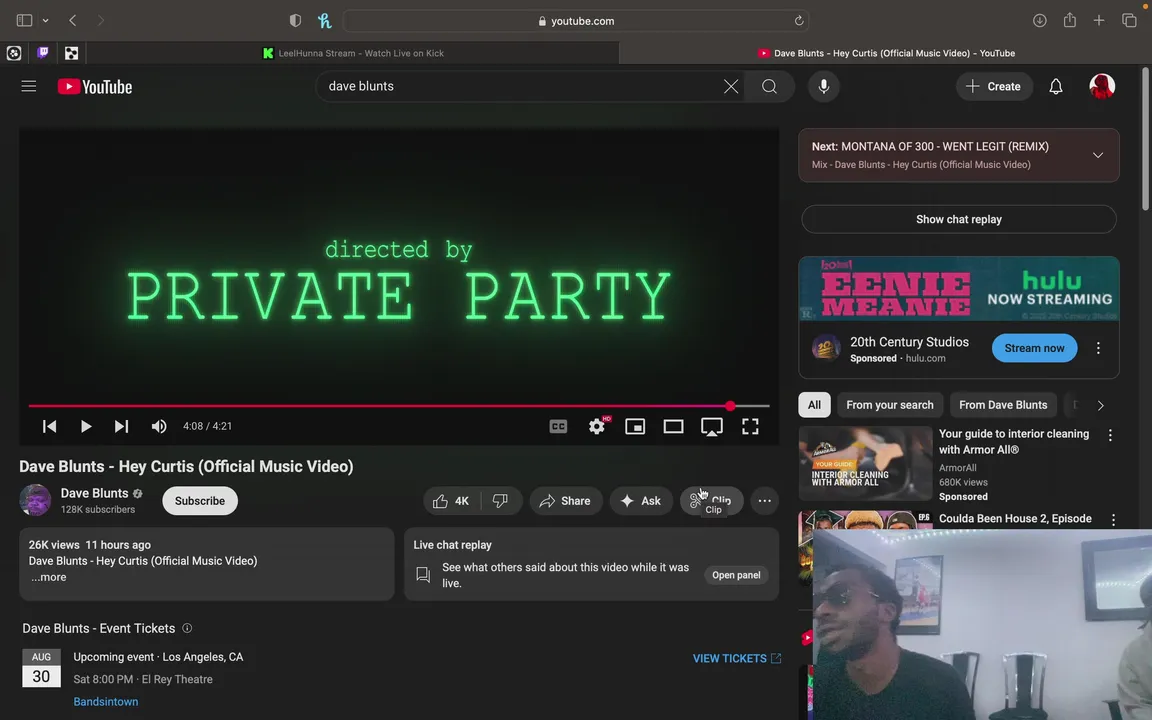Open Bandsintown link

pos(106,702)
